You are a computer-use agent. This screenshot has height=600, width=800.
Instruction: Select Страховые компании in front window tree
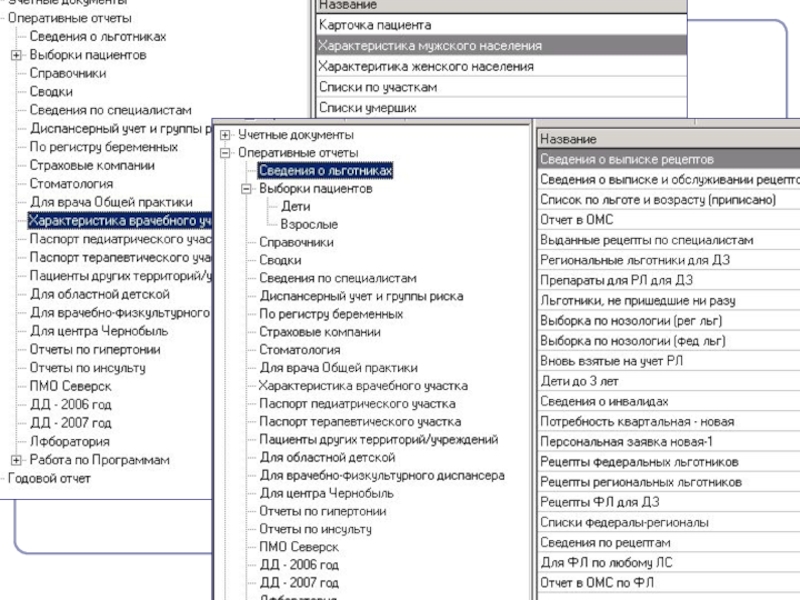(320, 332)
